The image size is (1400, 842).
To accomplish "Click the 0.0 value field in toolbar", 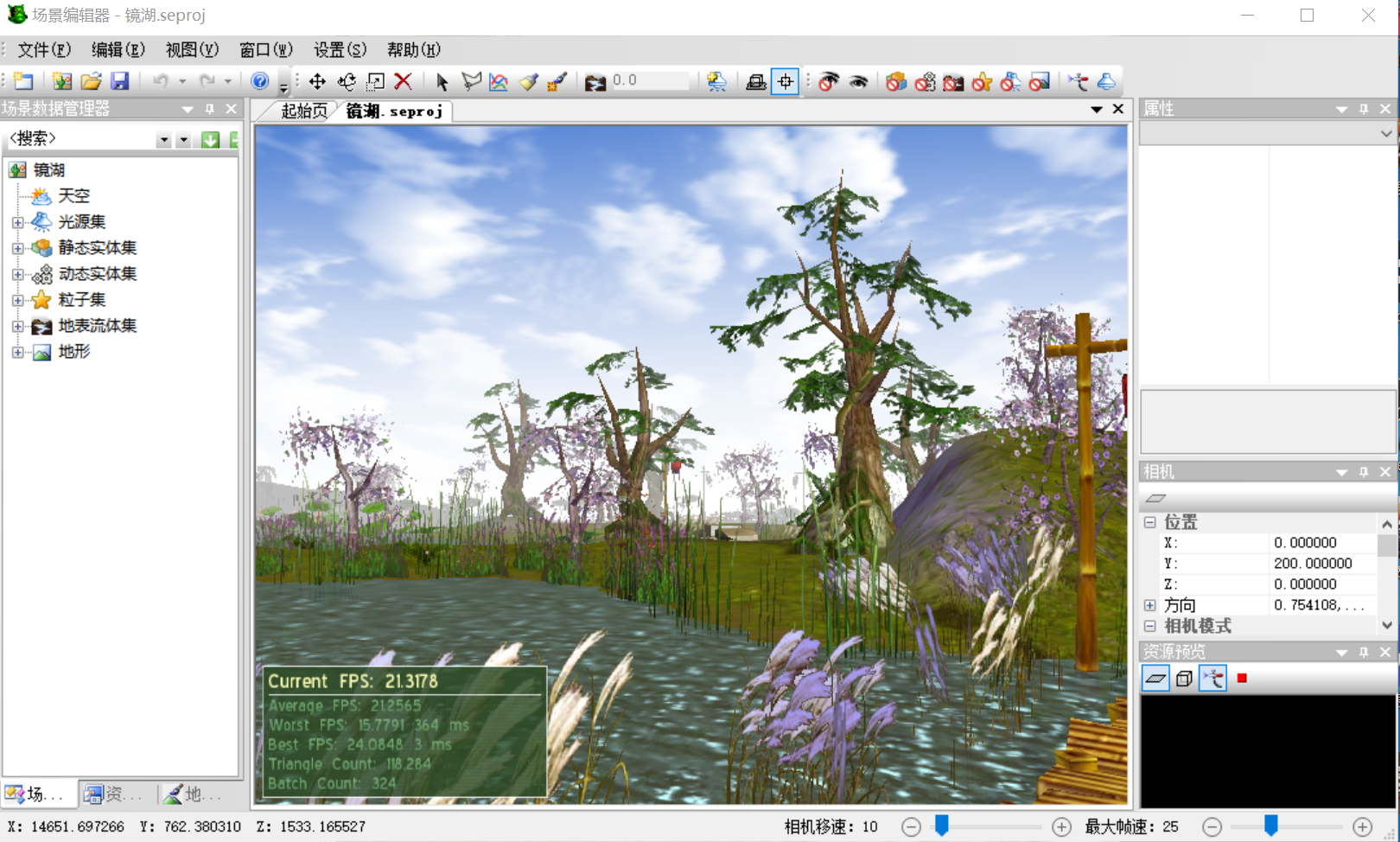I will [650, 81].
